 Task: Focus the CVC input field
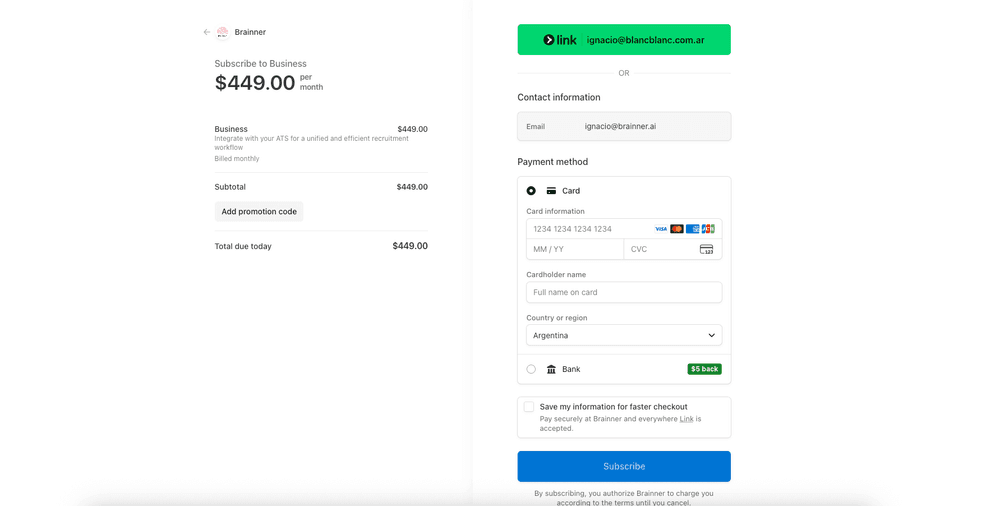pyautogui.click(x=673, y=249)
